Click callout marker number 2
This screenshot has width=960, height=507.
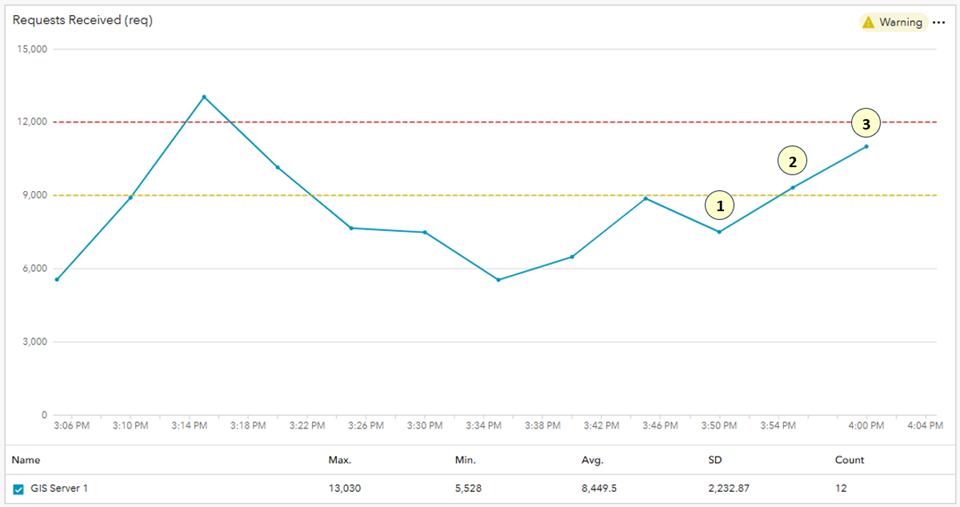793,161
